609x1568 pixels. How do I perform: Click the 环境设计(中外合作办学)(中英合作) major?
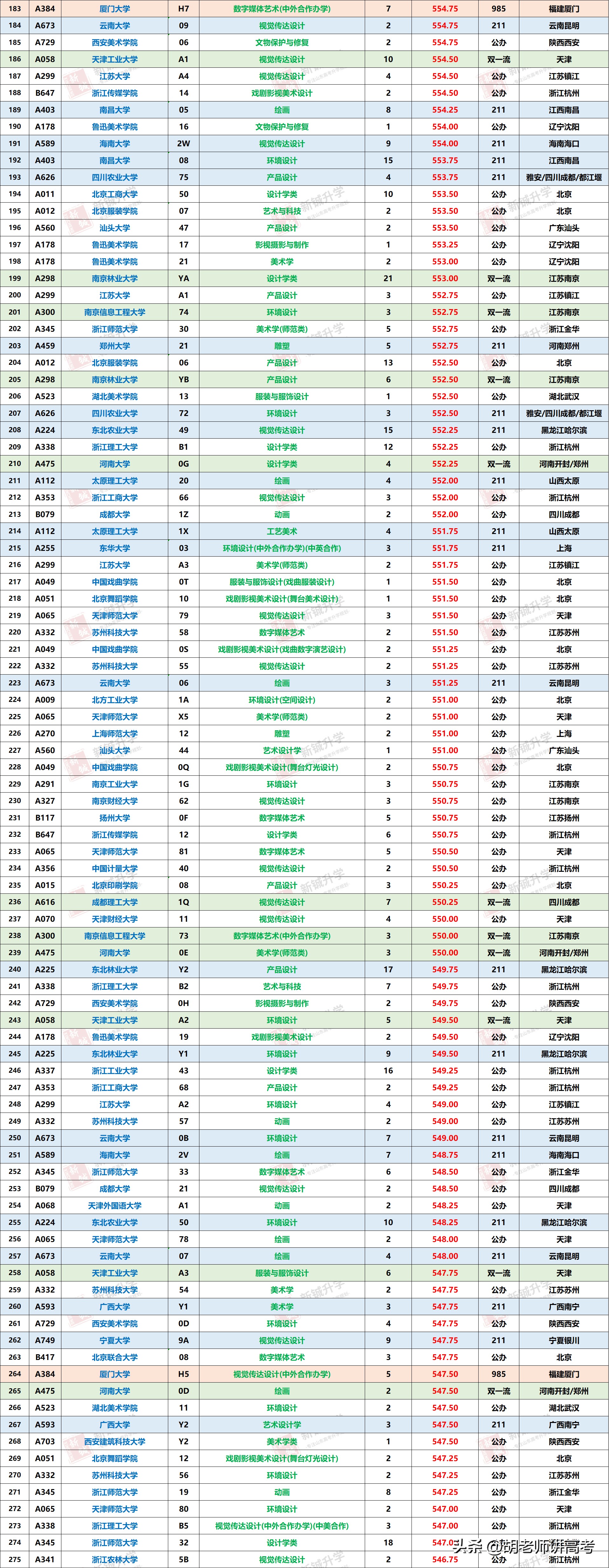[x=282, y=548]
